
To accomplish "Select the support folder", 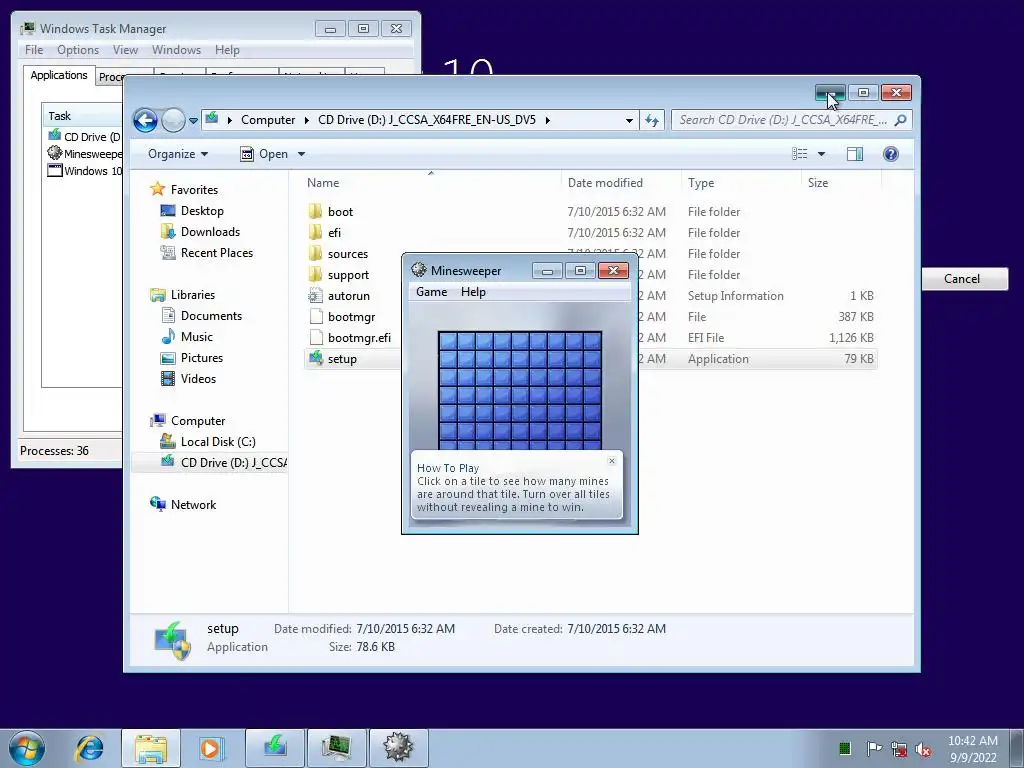I will (348, 275).
